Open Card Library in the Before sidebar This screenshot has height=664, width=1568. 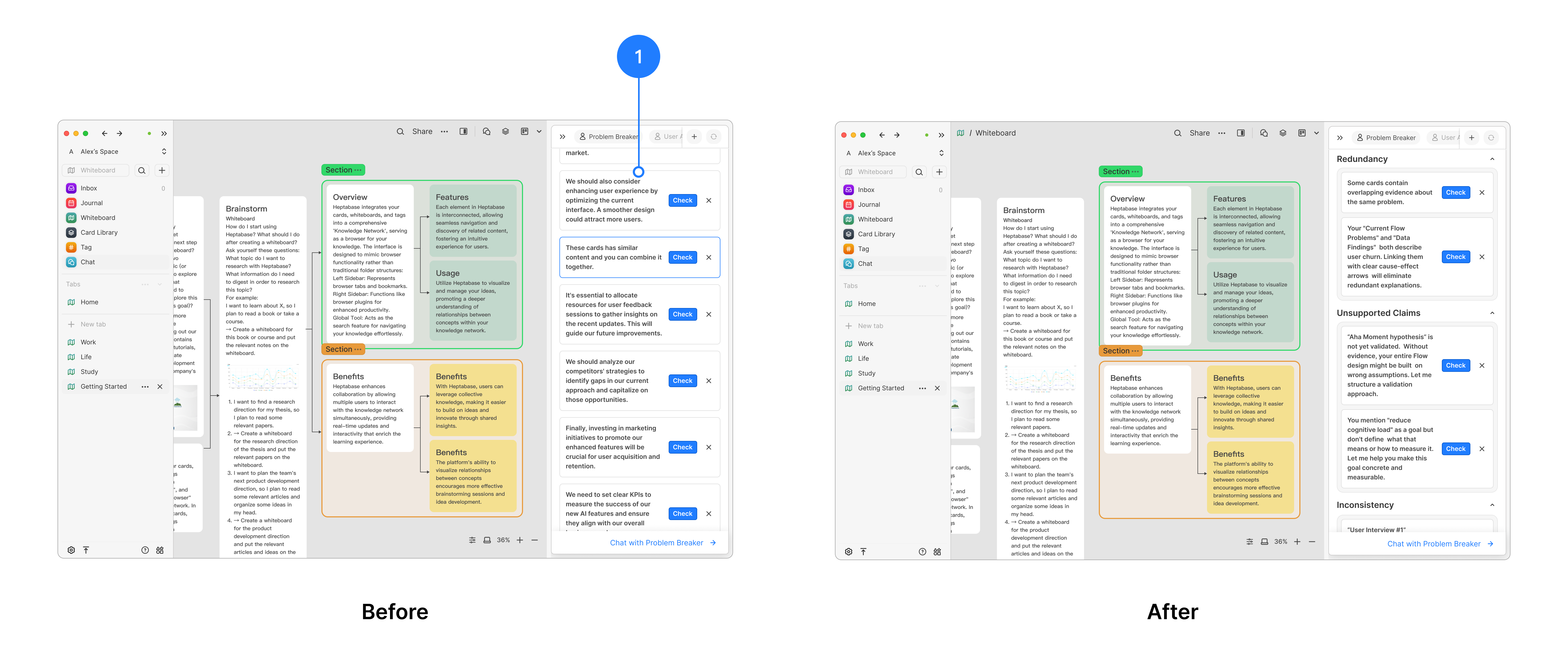[x=99, y=232]
